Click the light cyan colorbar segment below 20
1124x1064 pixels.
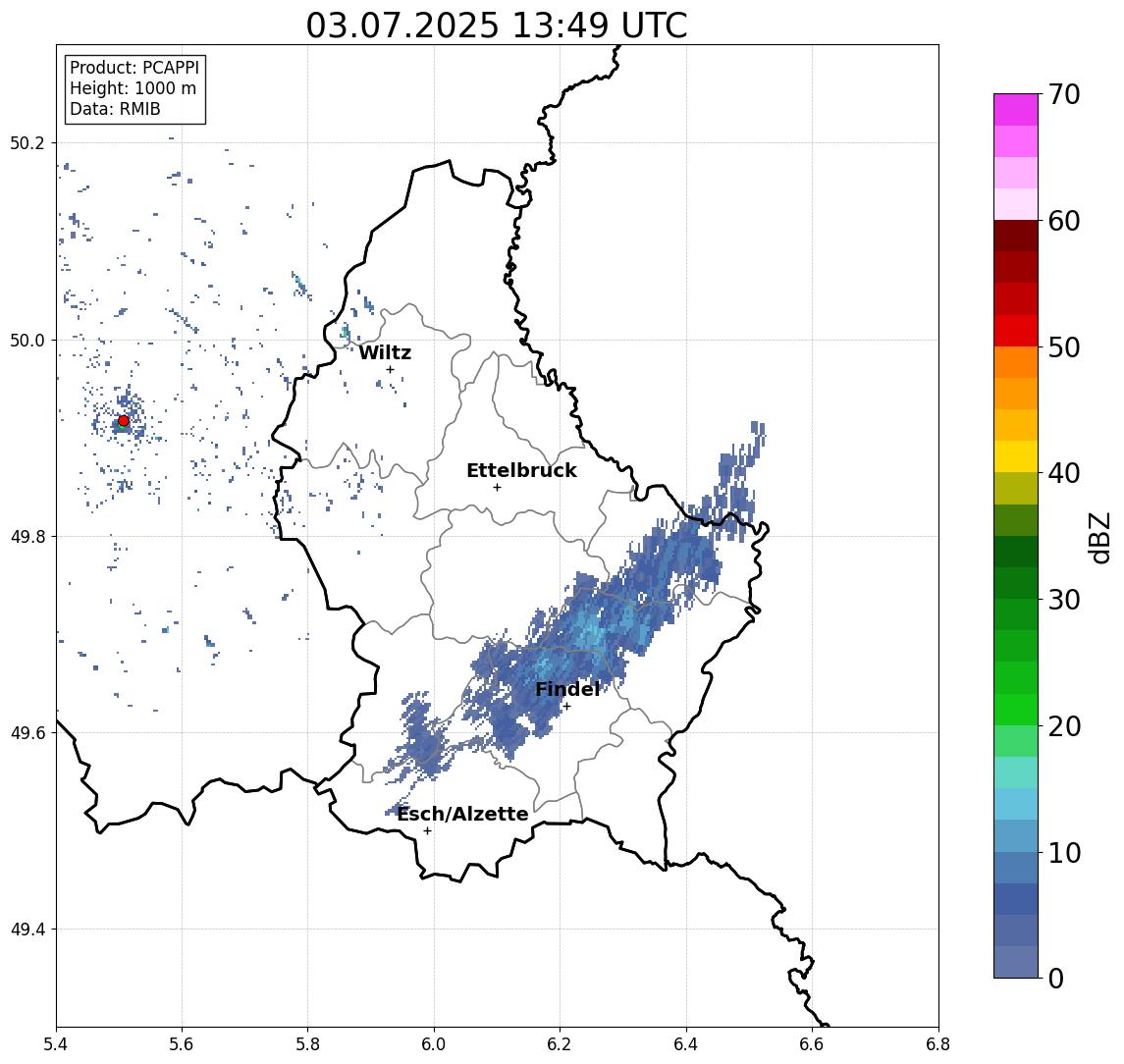[1016, 772]
